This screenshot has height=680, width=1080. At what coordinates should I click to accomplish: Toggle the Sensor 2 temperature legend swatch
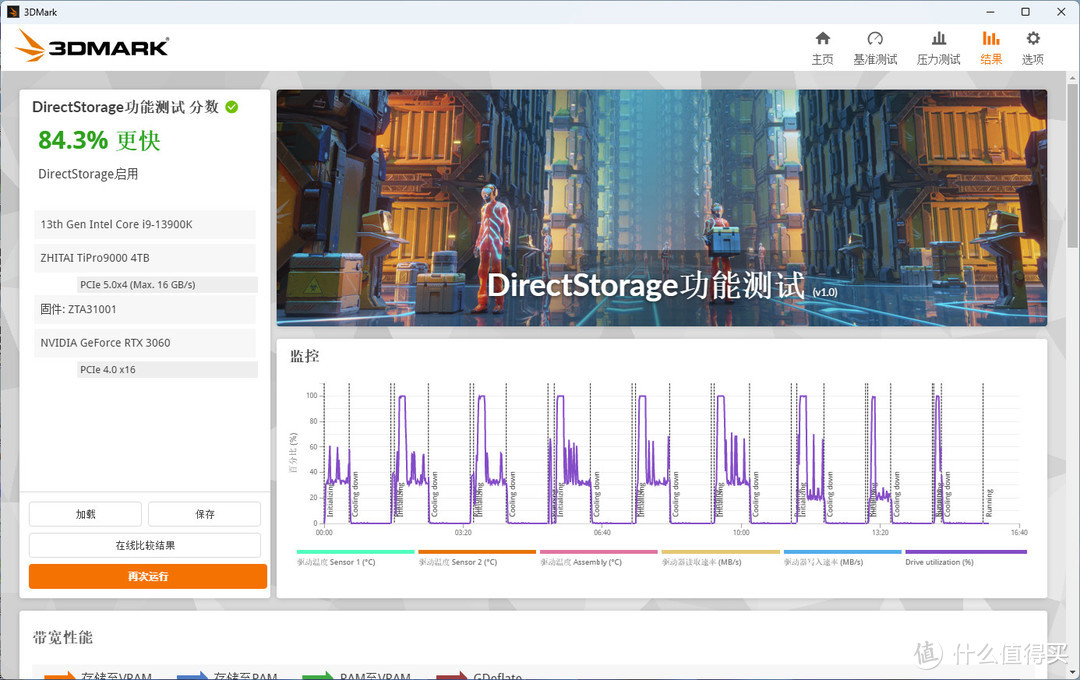click(x=477, y=552)
